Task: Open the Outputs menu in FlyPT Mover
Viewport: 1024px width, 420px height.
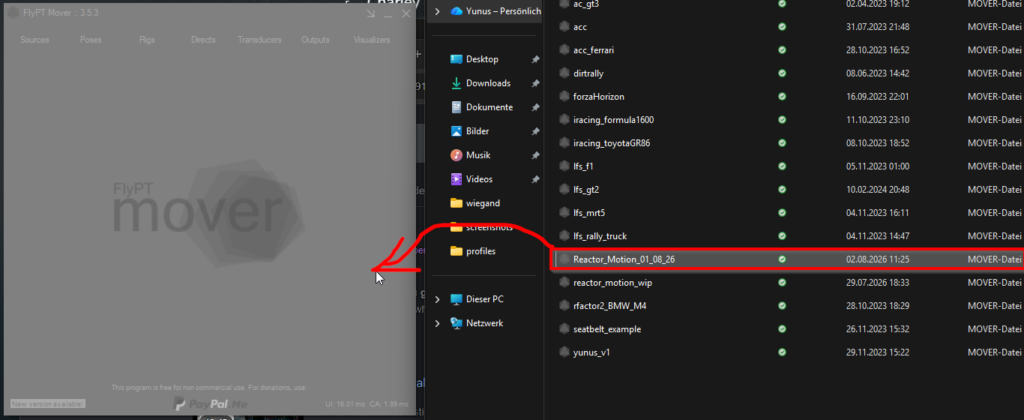Action: [x=315, y=40]
